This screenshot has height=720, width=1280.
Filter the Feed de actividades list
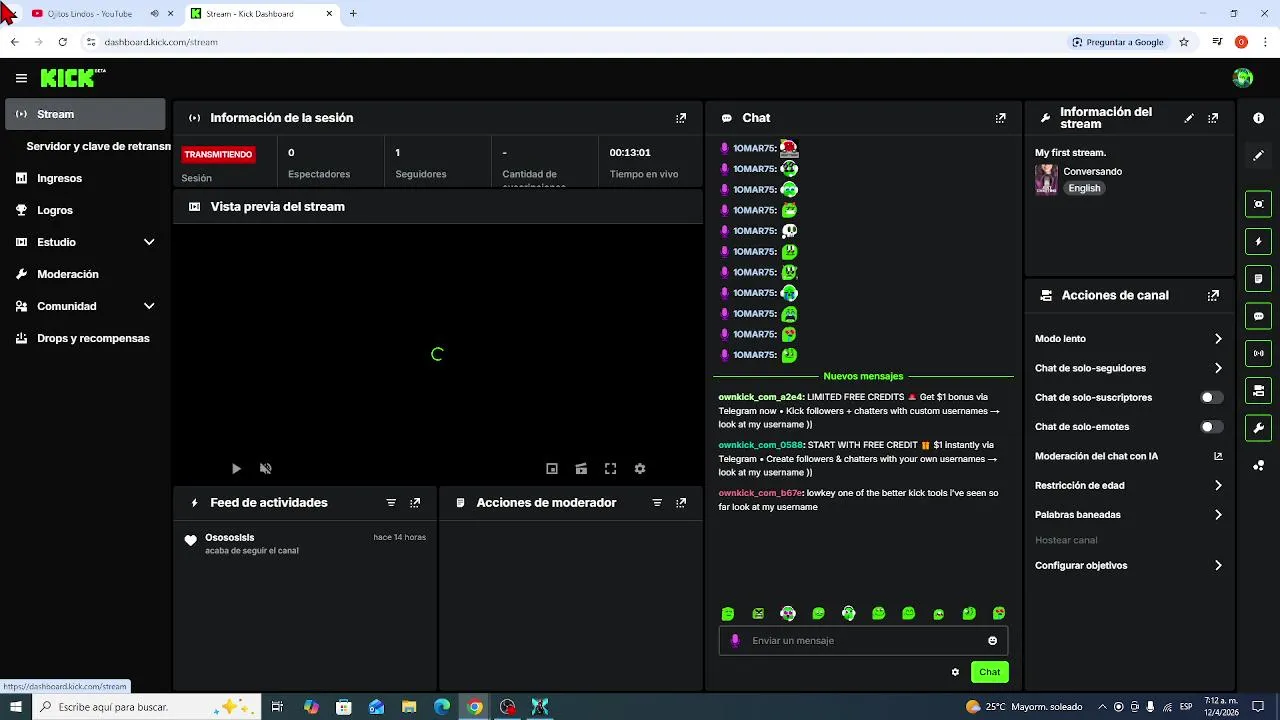pyautogui.click(x=391, y=503)
